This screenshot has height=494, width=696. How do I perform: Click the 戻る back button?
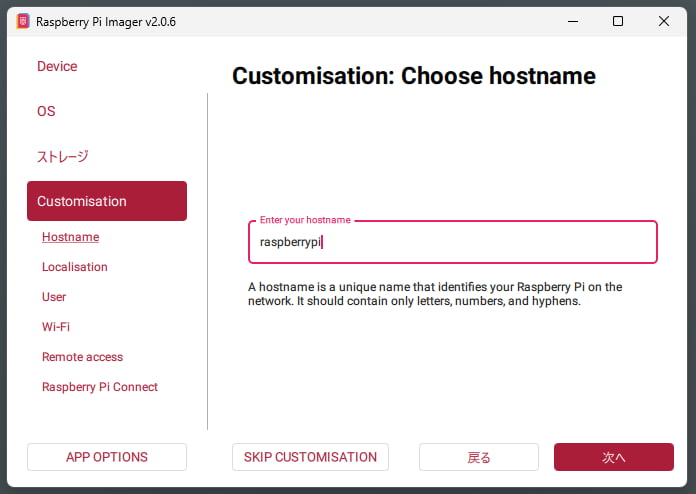[x=478, y=457]
